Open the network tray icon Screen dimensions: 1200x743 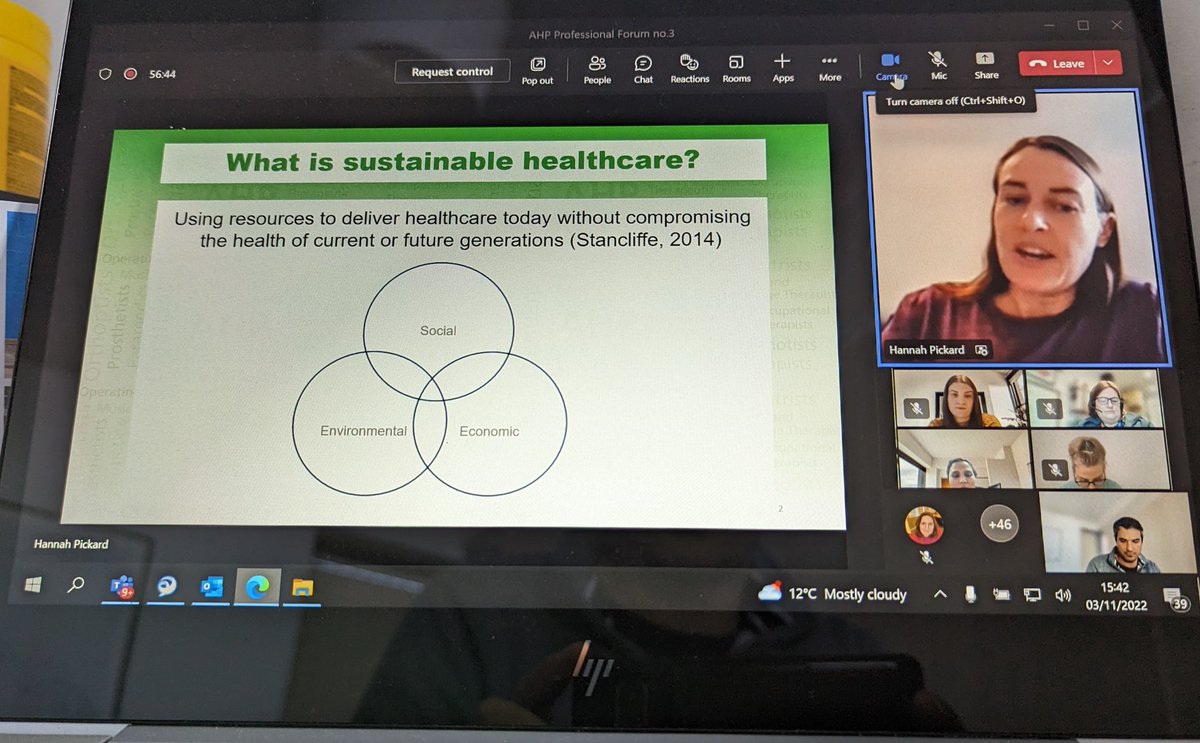(x=1034, y=595)
